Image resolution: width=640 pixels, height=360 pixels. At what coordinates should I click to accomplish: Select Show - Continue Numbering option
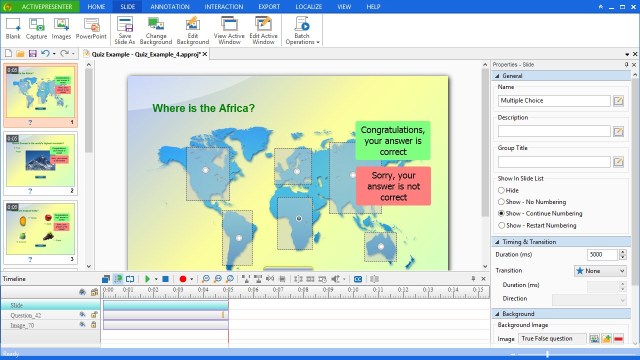coord(501,213)
